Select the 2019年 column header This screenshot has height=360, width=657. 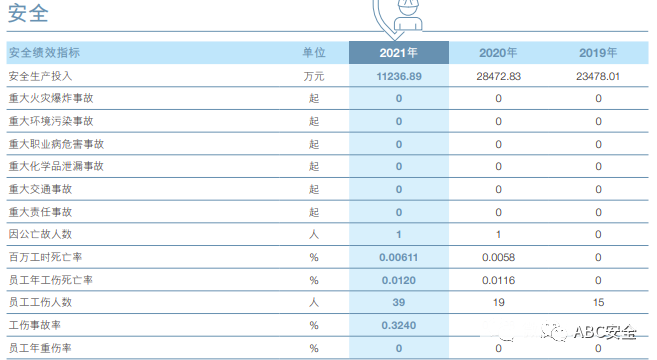[598, 53]
